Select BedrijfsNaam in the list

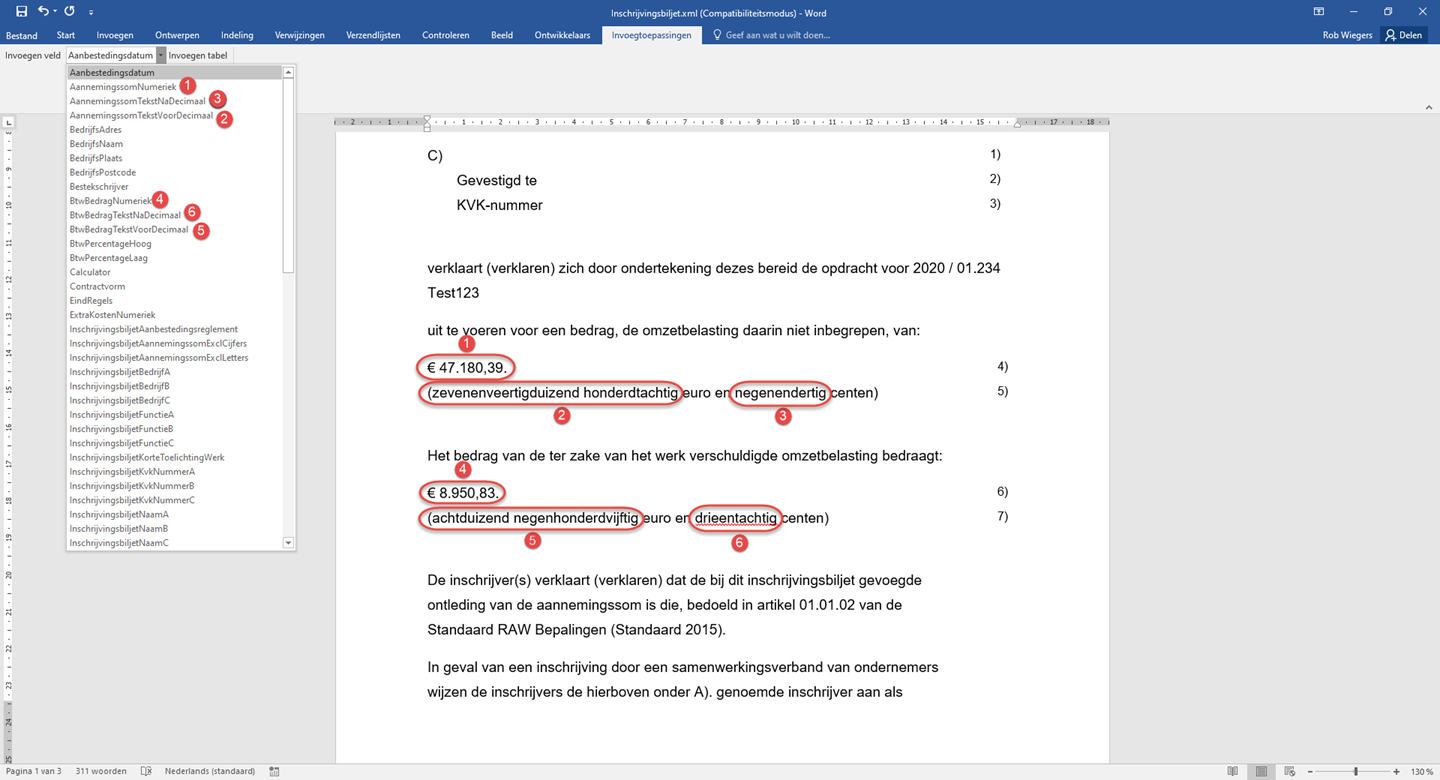[x=96, y=144]
